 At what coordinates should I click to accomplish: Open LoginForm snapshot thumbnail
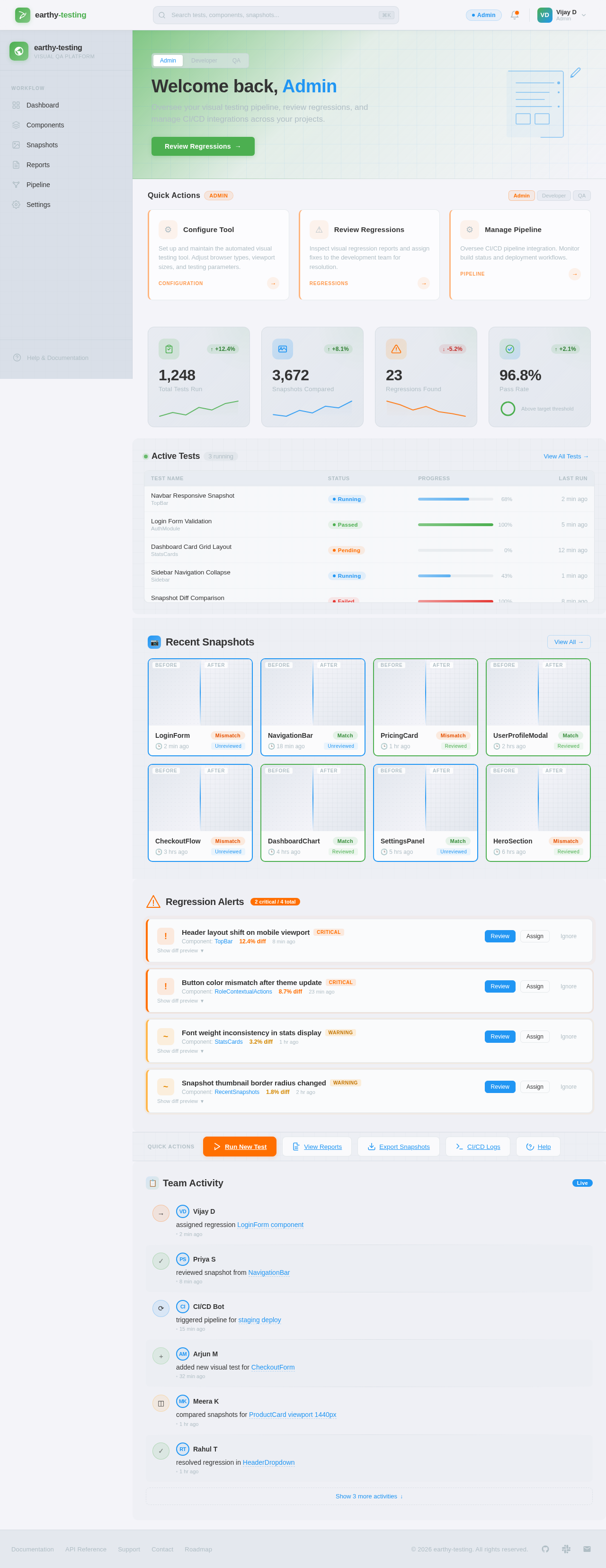coord(200,693)
